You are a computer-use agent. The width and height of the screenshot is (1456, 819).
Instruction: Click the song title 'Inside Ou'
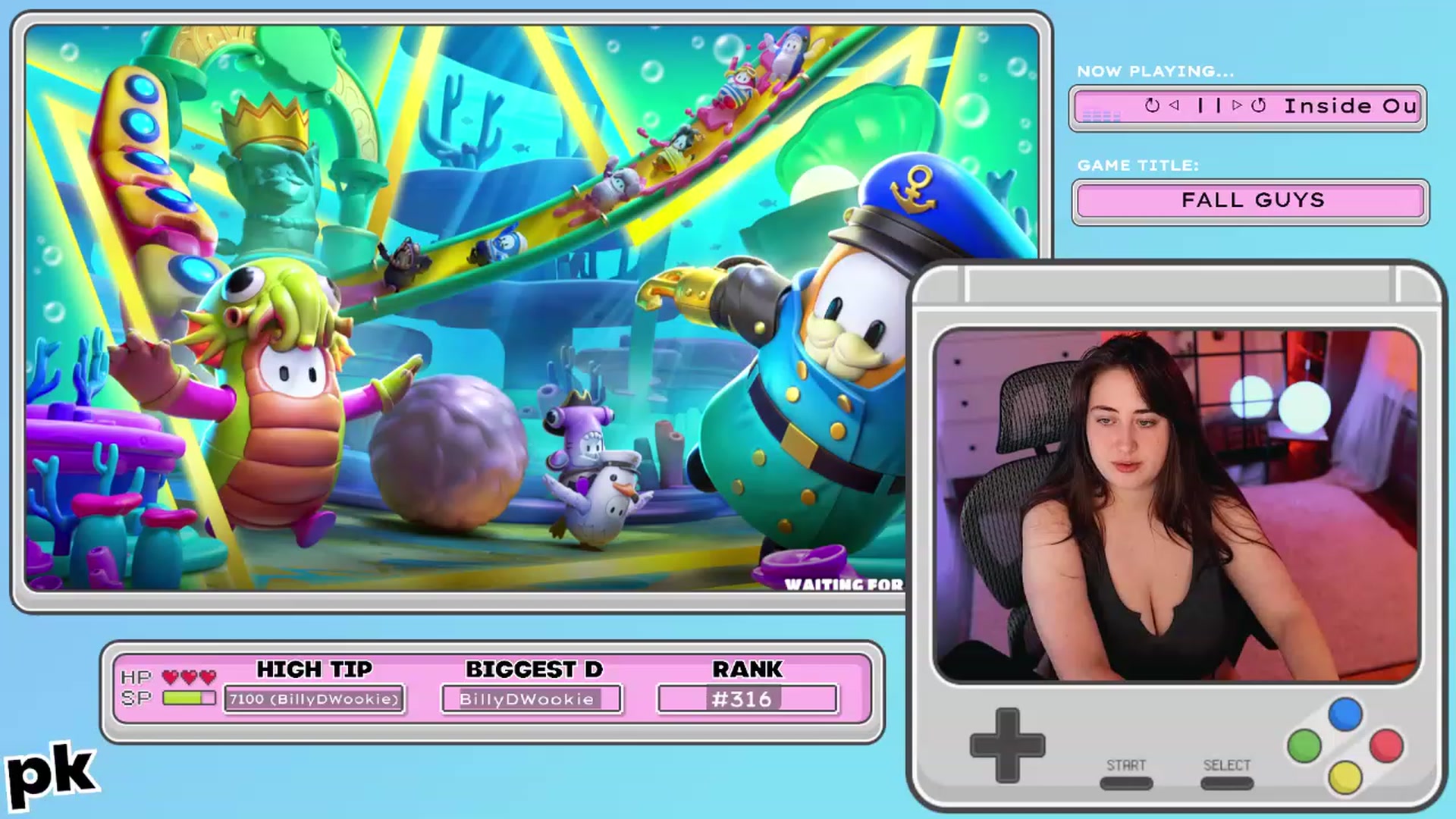[1350, 106]
